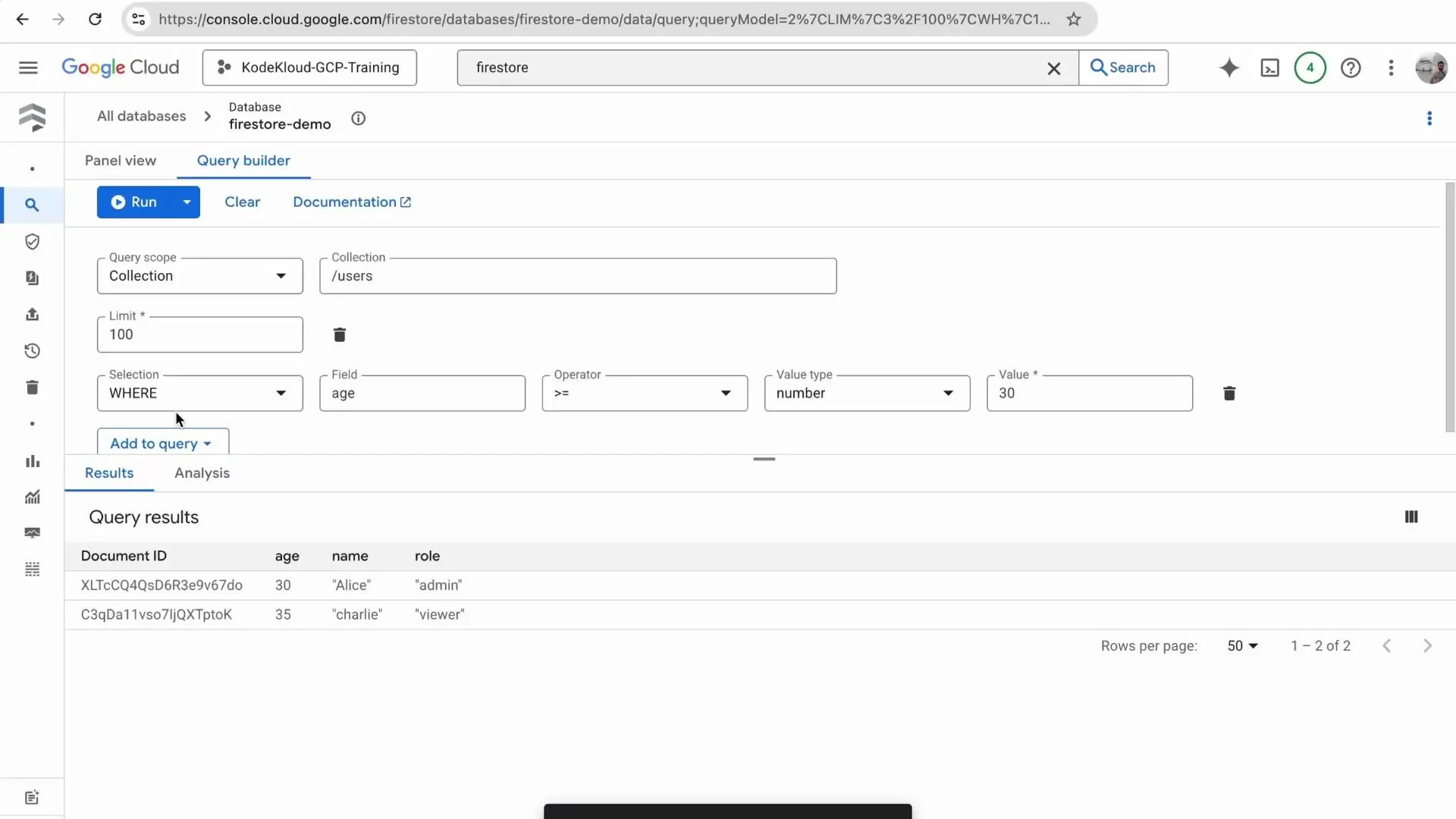
Task: Select document ID C3qDa11vso7IjQXTptoK
Action: 156,614
